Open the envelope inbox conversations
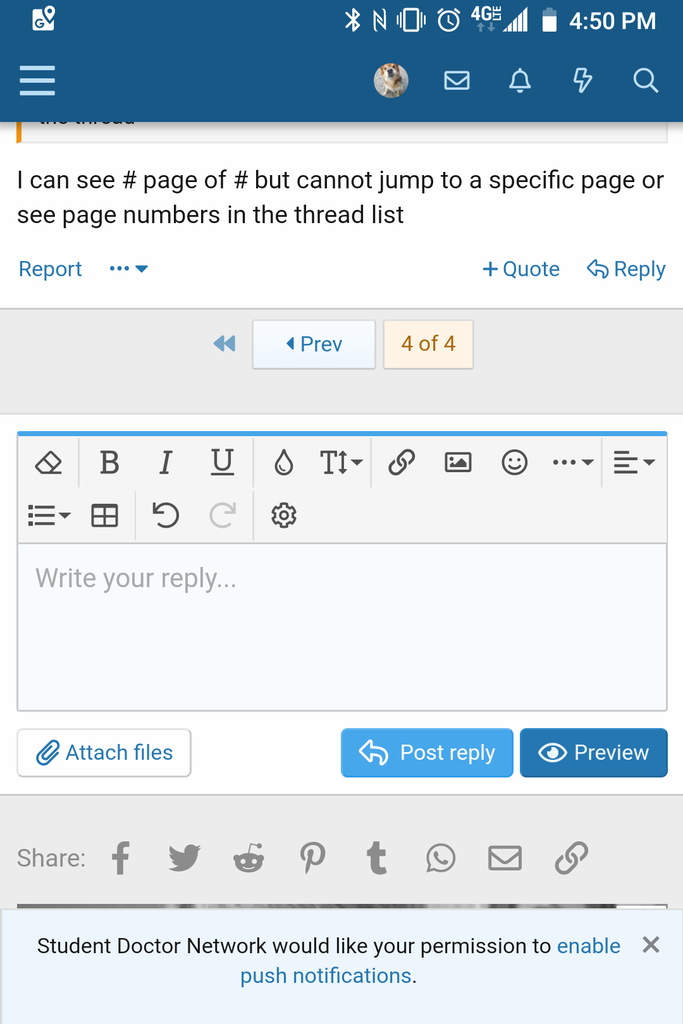Screen dimensions: 683x1024 pos(457,80)
